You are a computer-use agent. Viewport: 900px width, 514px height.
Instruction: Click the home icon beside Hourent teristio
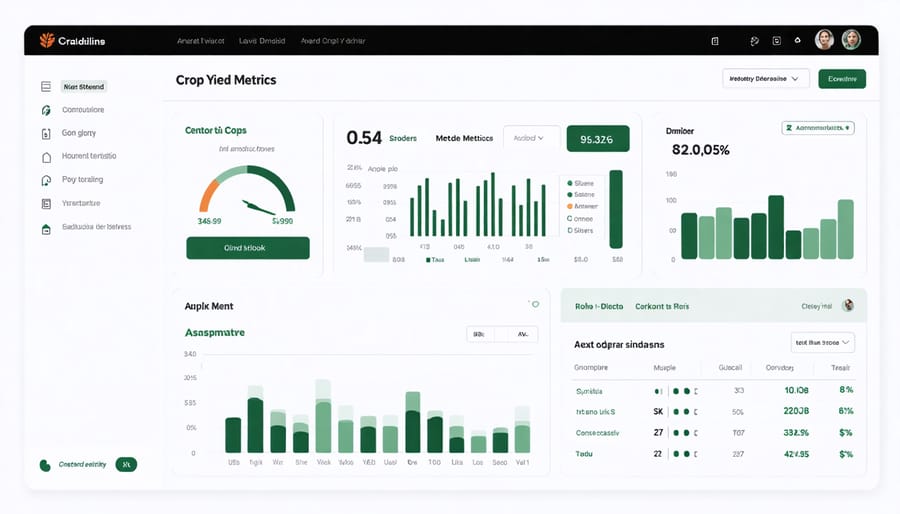pos(46,157)
